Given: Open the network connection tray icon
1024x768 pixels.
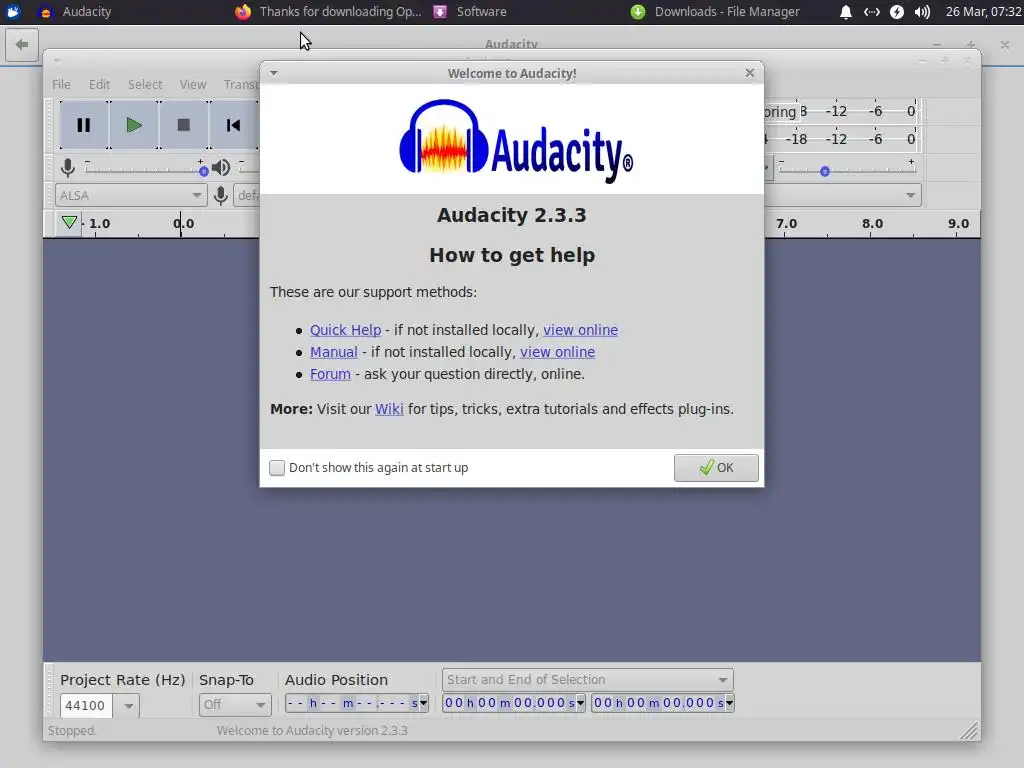Looking at the screenshot, I should point(871,12).
